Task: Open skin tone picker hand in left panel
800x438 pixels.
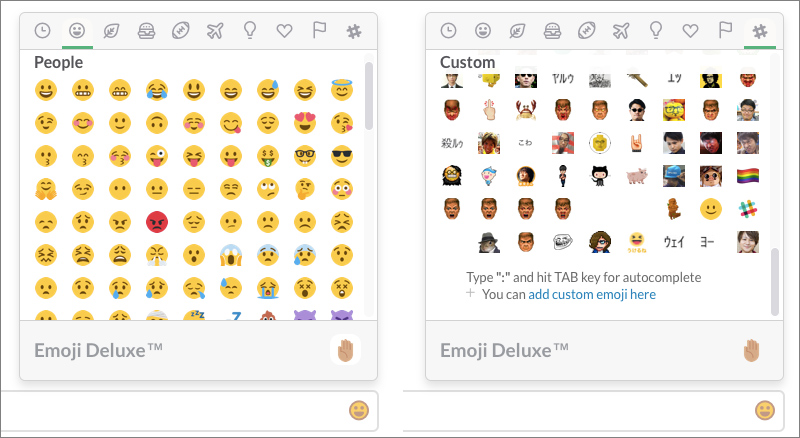Action: pos(345,350)
